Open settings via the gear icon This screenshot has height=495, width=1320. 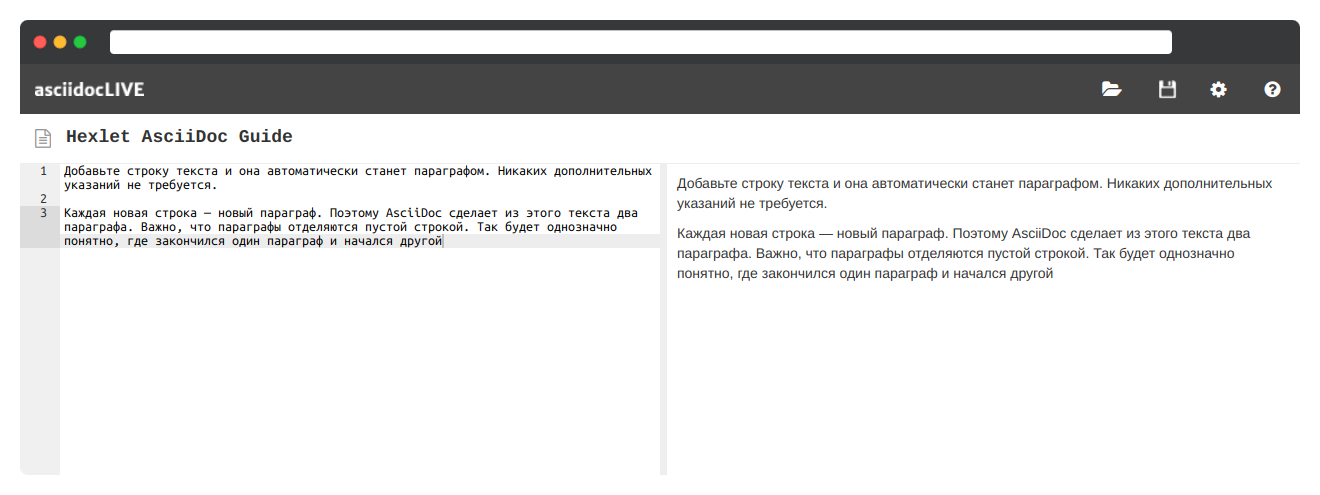tap(1218, 89)
